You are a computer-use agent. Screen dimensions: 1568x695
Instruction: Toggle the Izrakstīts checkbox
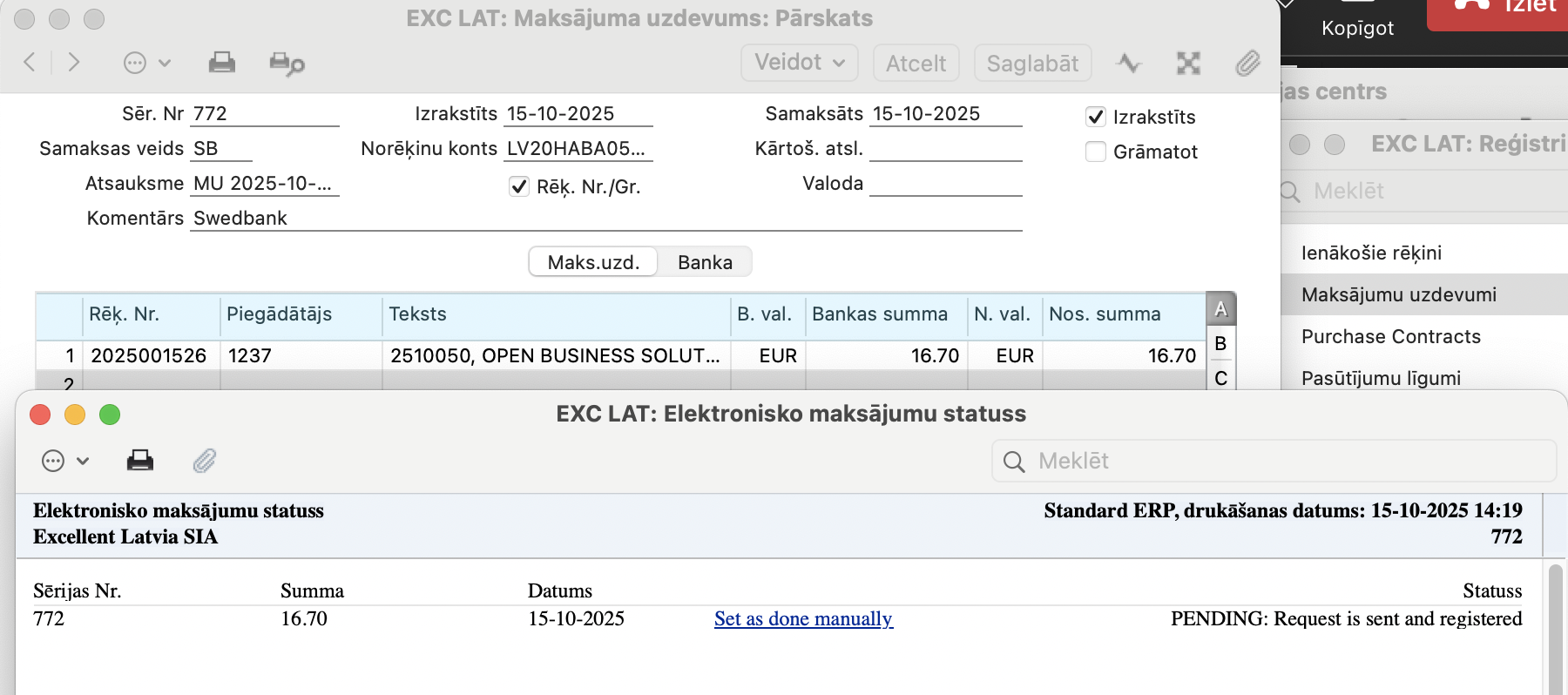(1096, 117)
